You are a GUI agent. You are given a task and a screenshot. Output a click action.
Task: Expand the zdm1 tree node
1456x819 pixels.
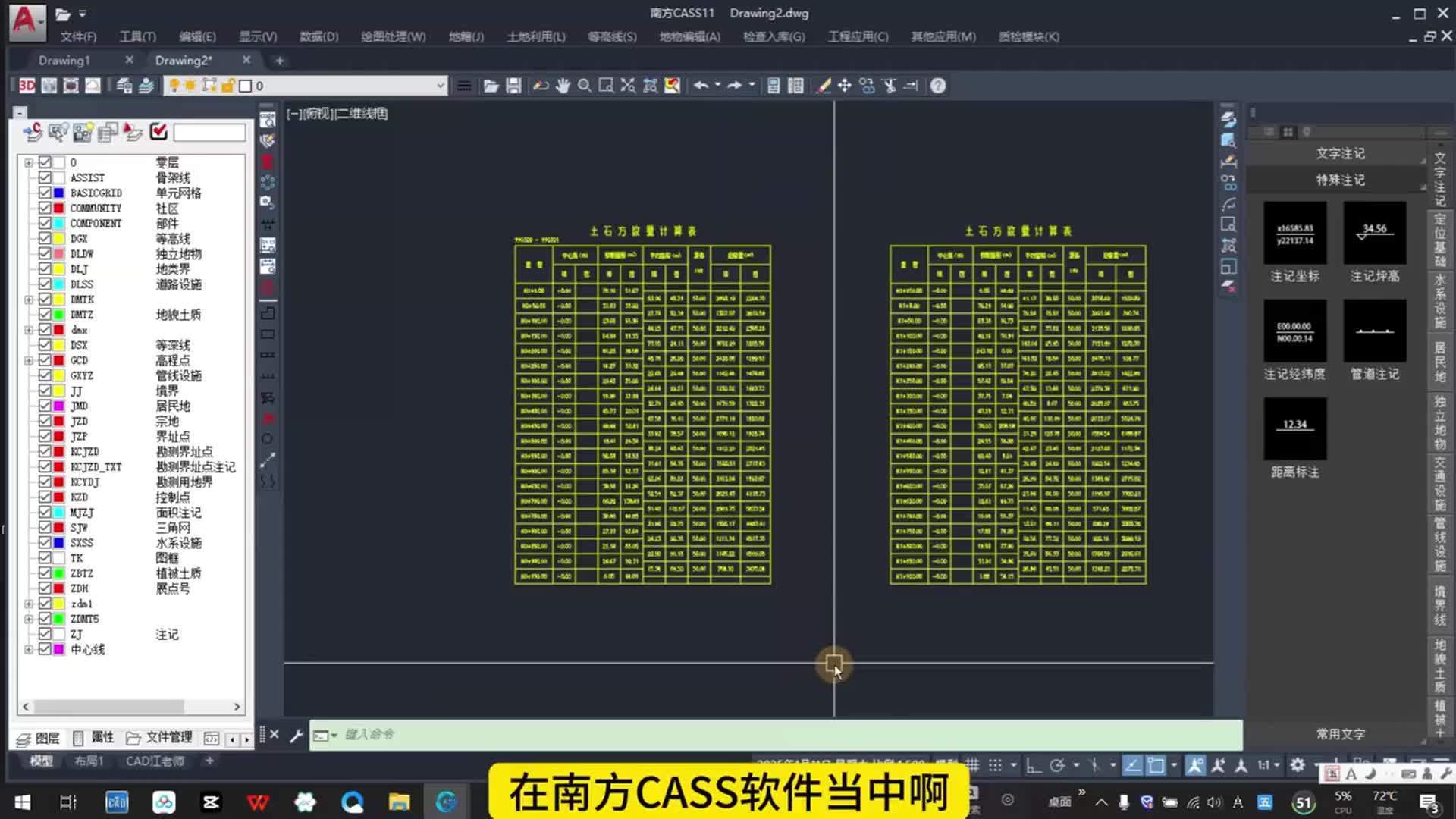[29, 604]
